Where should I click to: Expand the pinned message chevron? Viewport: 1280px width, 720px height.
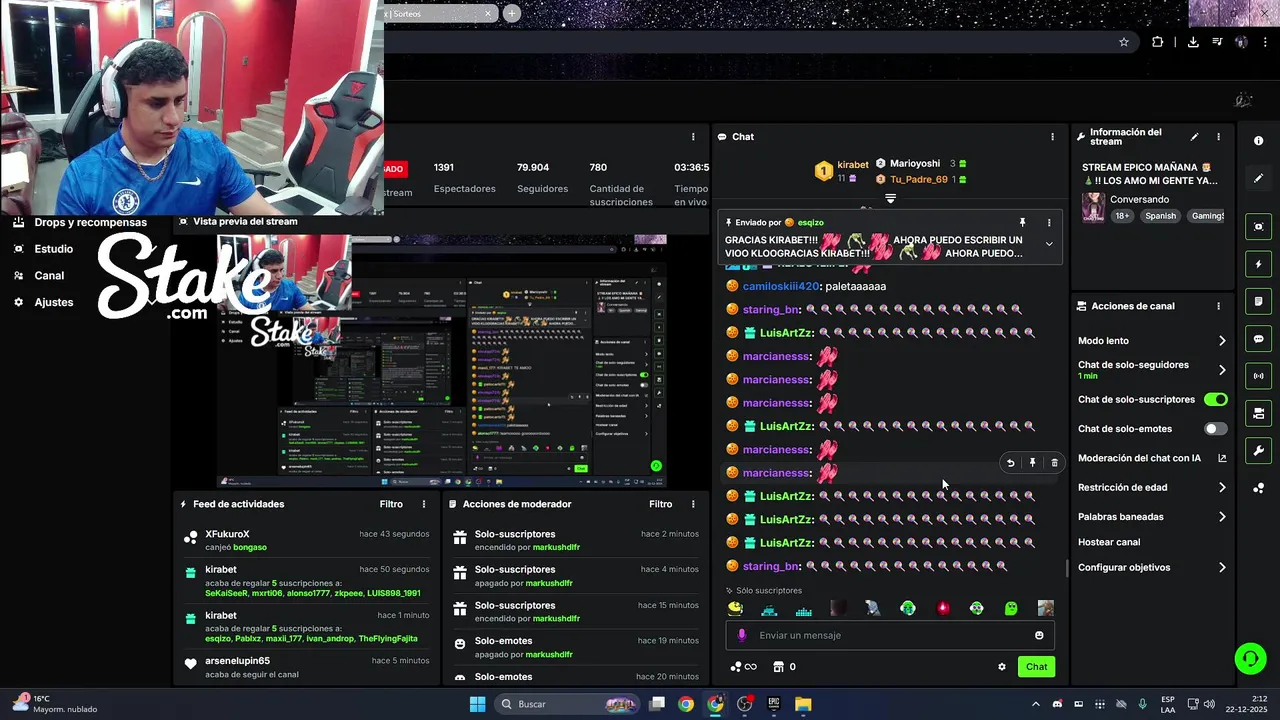tap(1049, 244)
